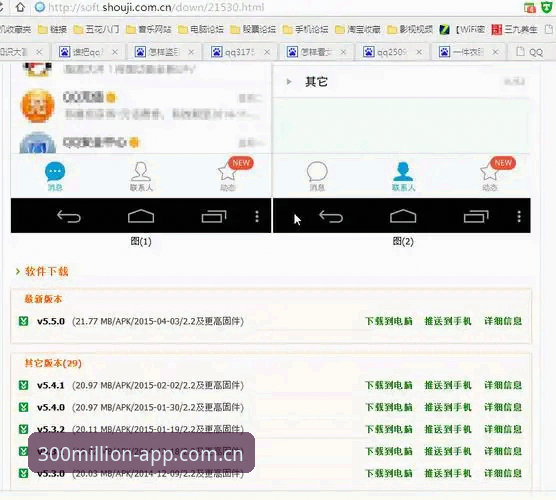This screenshot has width=556, height=500.
Task: Click green download icon for v5.4.0
Action: point(23,407)
